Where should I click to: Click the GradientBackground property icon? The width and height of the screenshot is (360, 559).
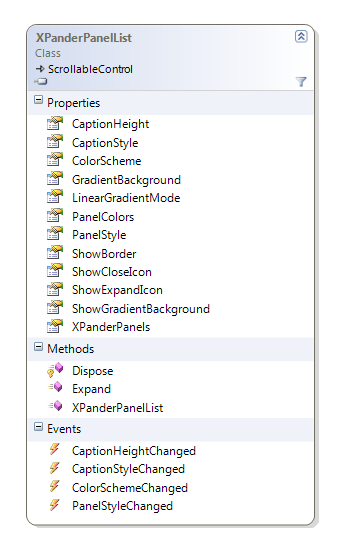(55, 179)
